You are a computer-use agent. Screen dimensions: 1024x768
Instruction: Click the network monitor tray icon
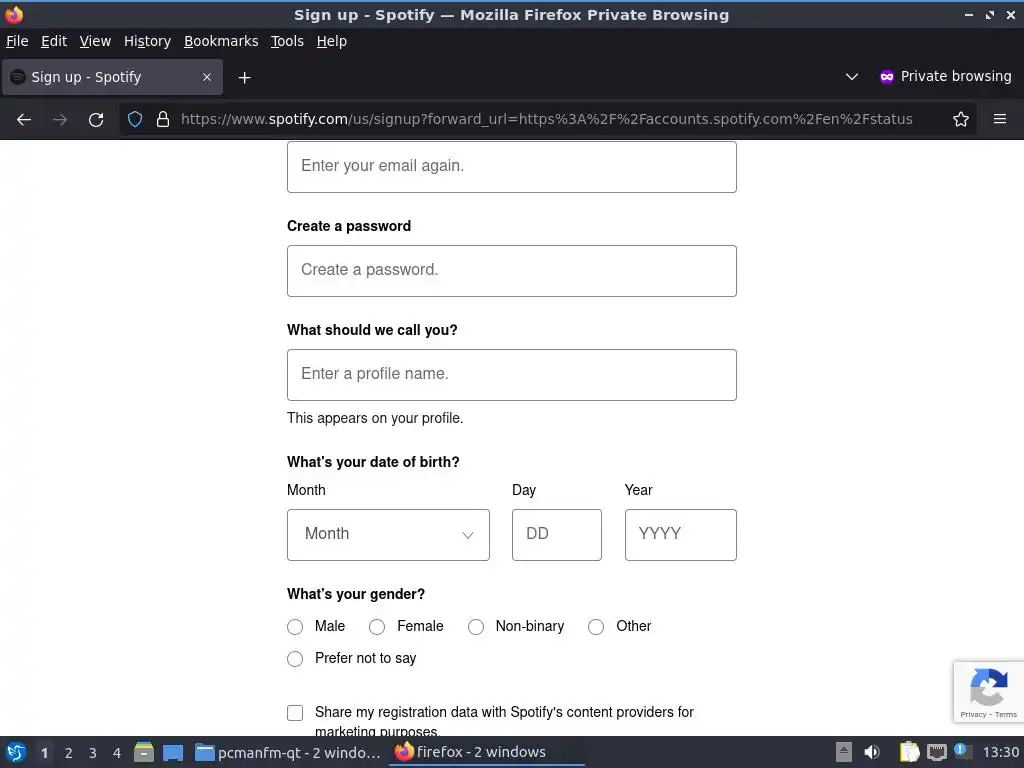coord(936,752)
